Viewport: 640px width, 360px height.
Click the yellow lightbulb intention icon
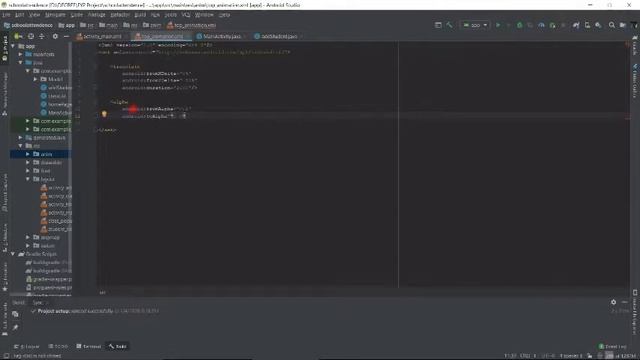104,114
